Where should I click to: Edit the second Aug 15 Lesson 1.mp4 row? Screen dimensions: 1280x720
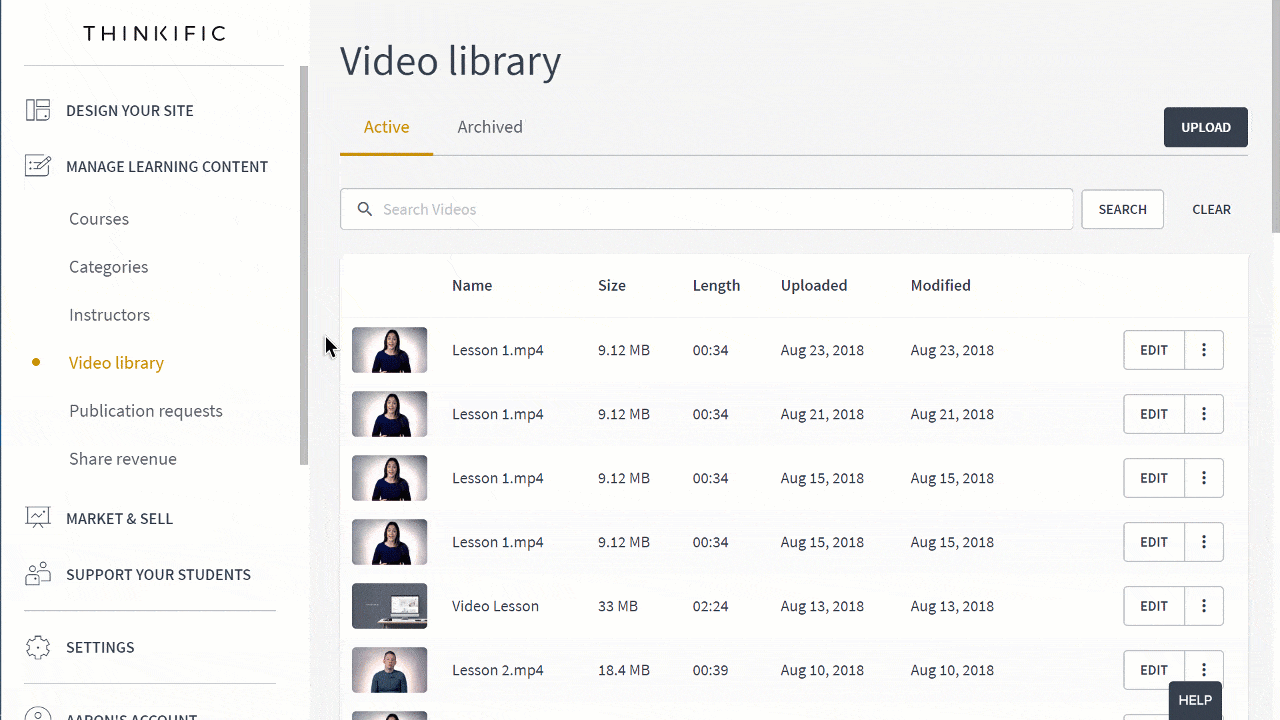1154,542
